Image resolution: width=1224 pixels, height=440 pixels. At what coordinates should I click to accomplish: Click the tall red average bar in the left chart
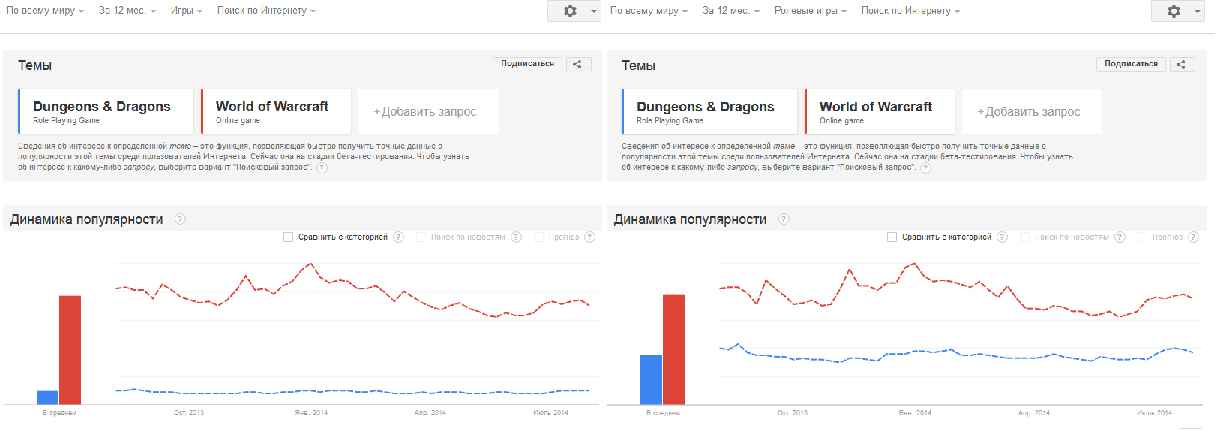click(x=69, y=349)
